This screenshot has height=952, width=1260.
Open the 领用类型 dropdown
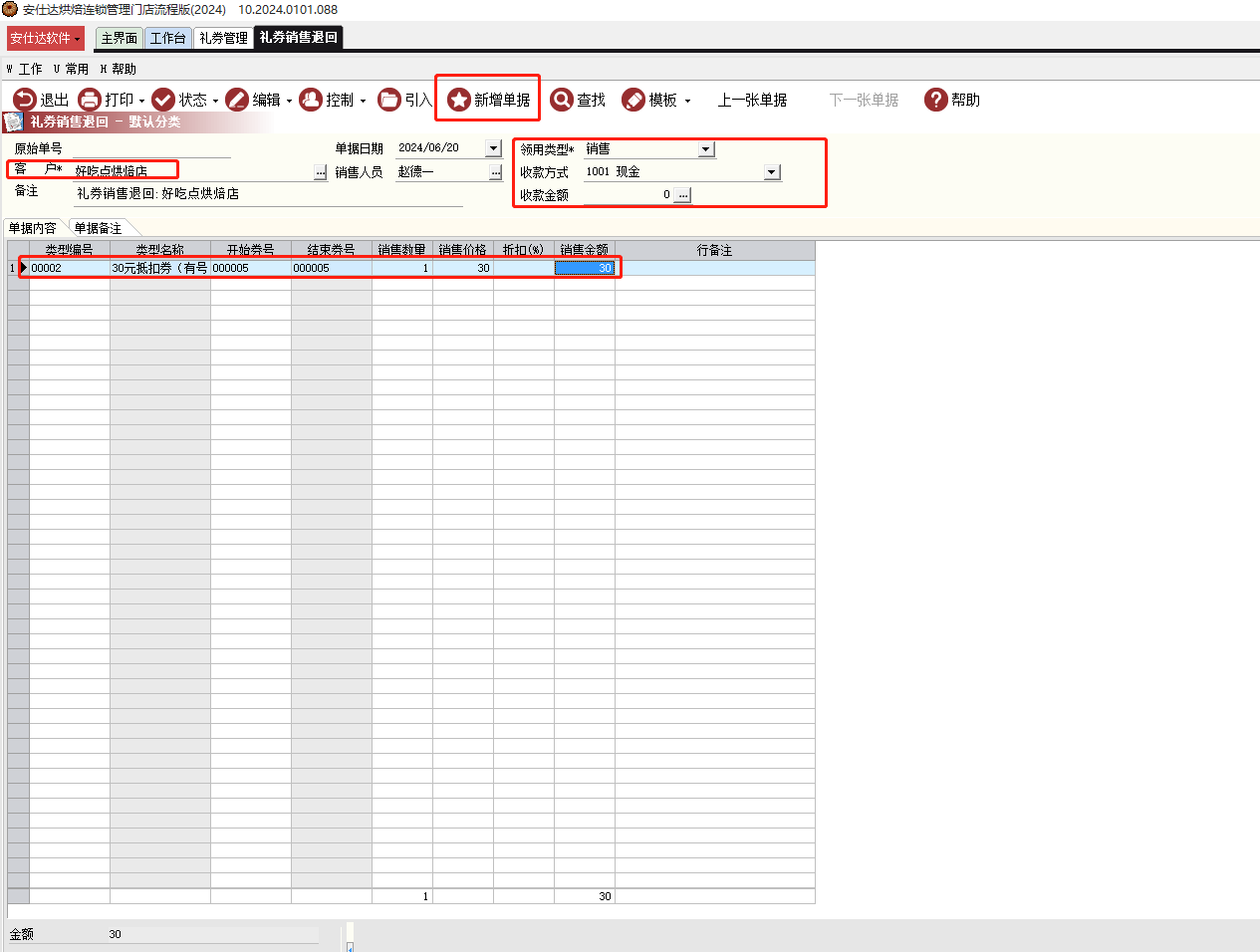tap(706, 149)
